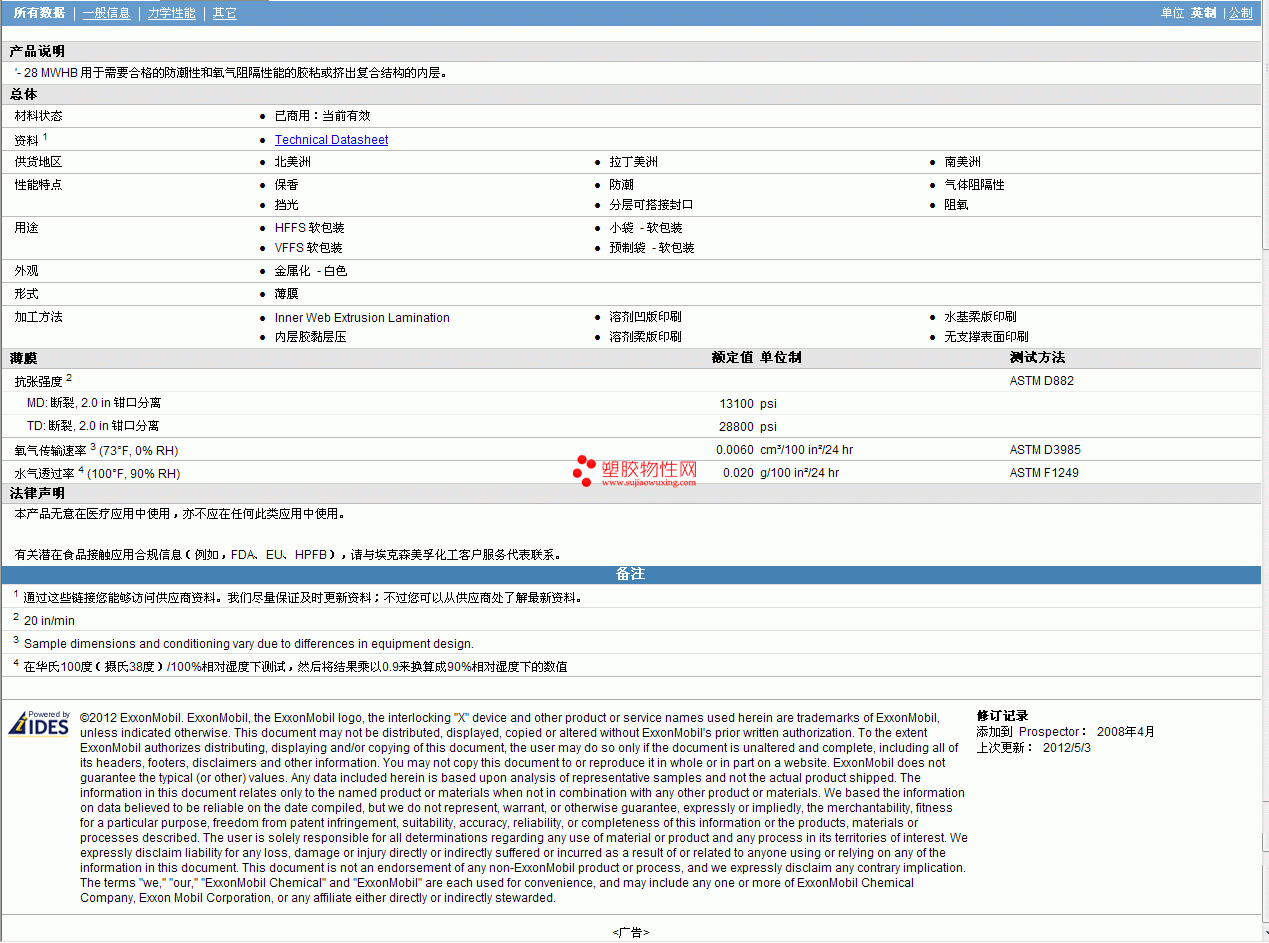Click the 0.0060 oxygen transmission value
The height and width of the screenshot is (943, 1269).
coord(735,450)
